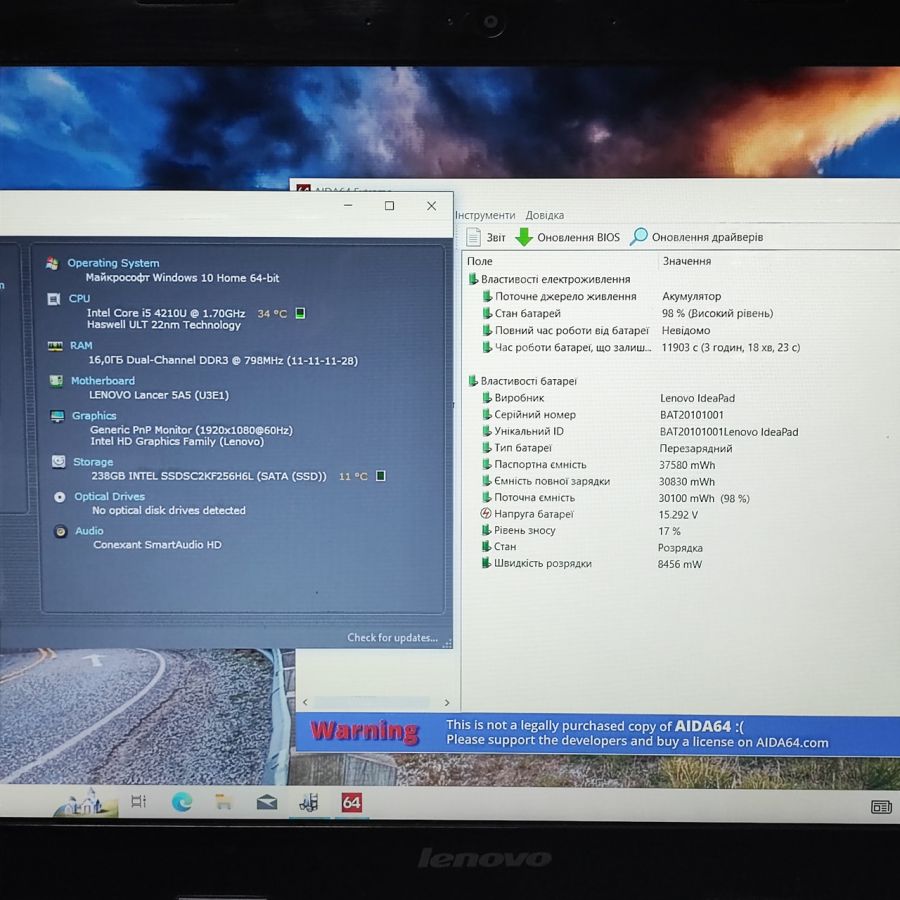Switch to AIDA64 via the red 64 taskbar icon
Viewport: 900px width, 900px height.
coord(351,802)
